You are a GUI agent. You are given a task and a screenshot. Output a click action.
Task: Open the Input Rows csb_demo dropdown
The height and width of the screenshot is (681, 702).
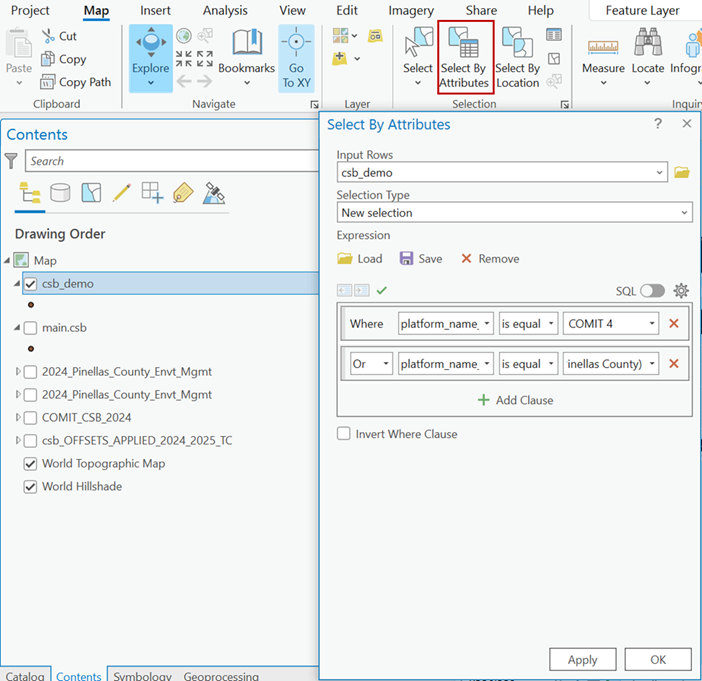tap(502, 172)
